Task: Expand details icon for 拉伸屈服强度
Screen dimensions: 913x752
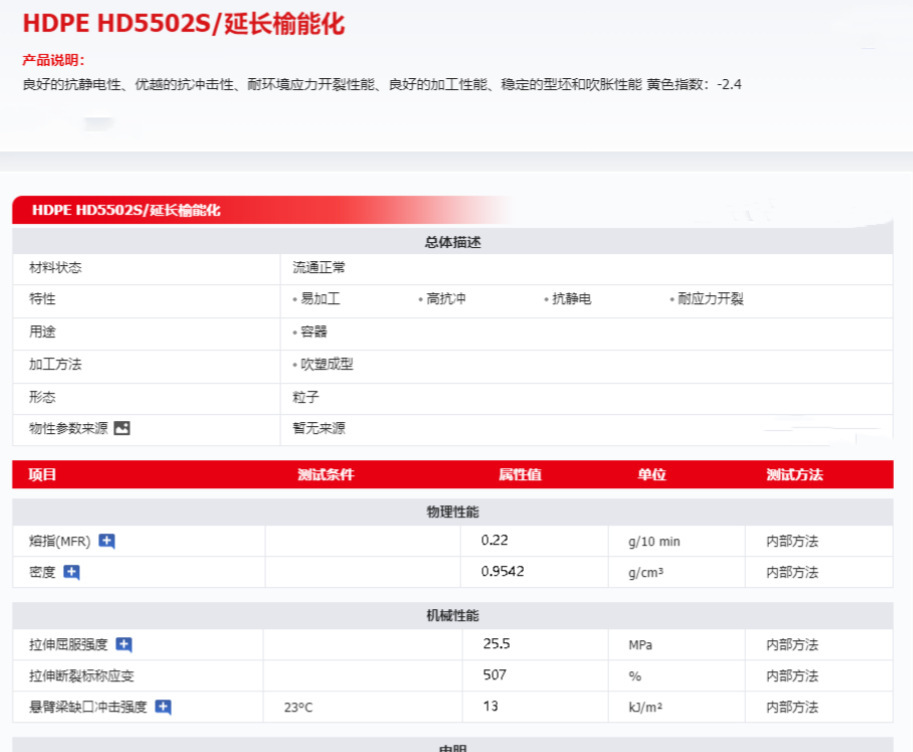Action: tap(124, 644)
